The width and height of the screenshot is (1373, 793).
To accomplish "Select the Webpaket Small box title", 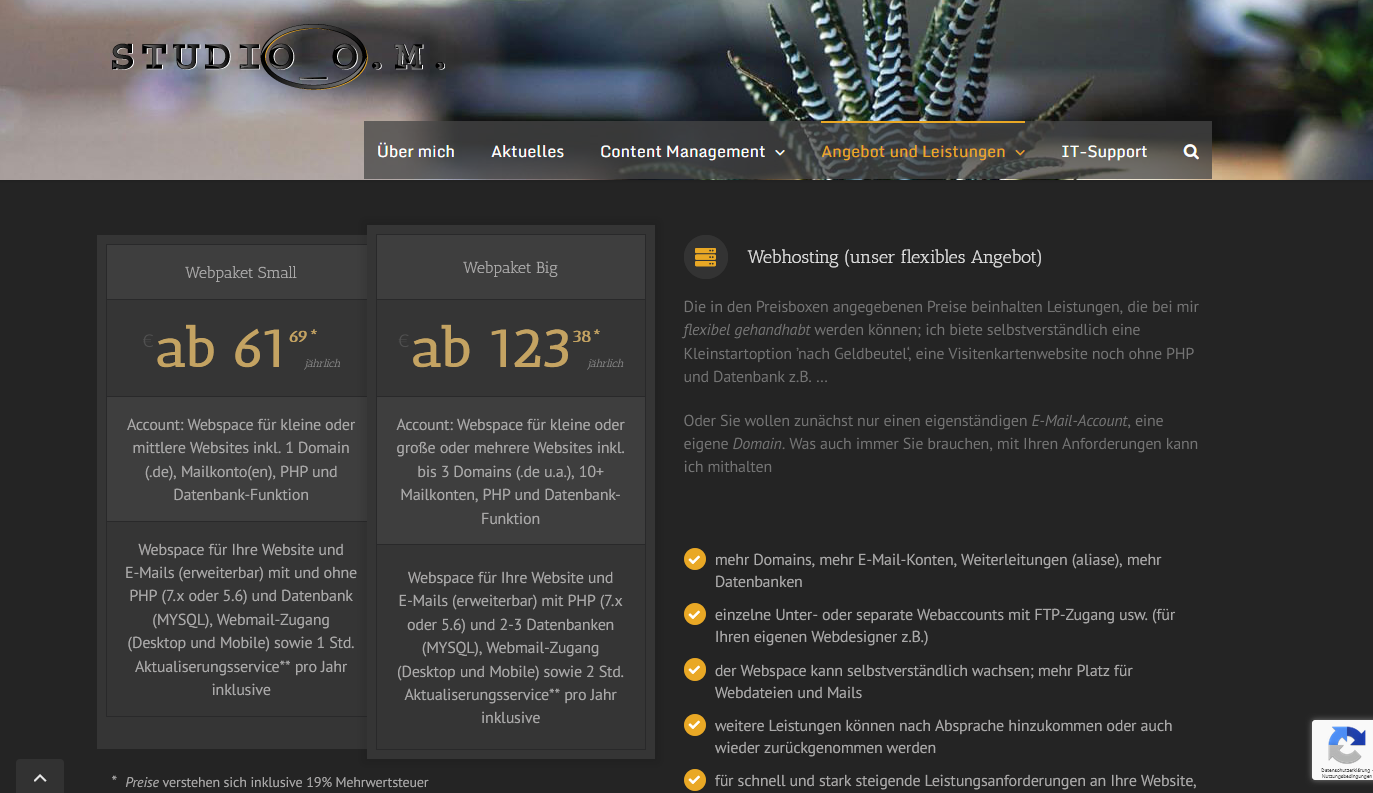I will (x=241, y=272).
